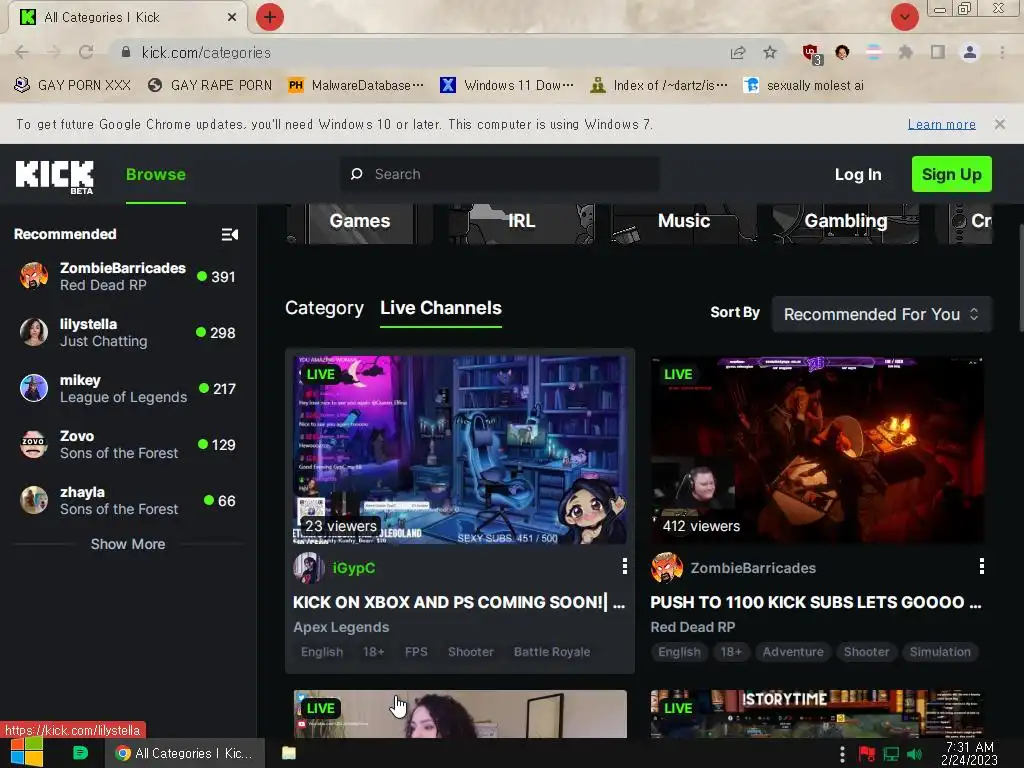Click the Simulation tag on ZombieBarricades card

940,652
